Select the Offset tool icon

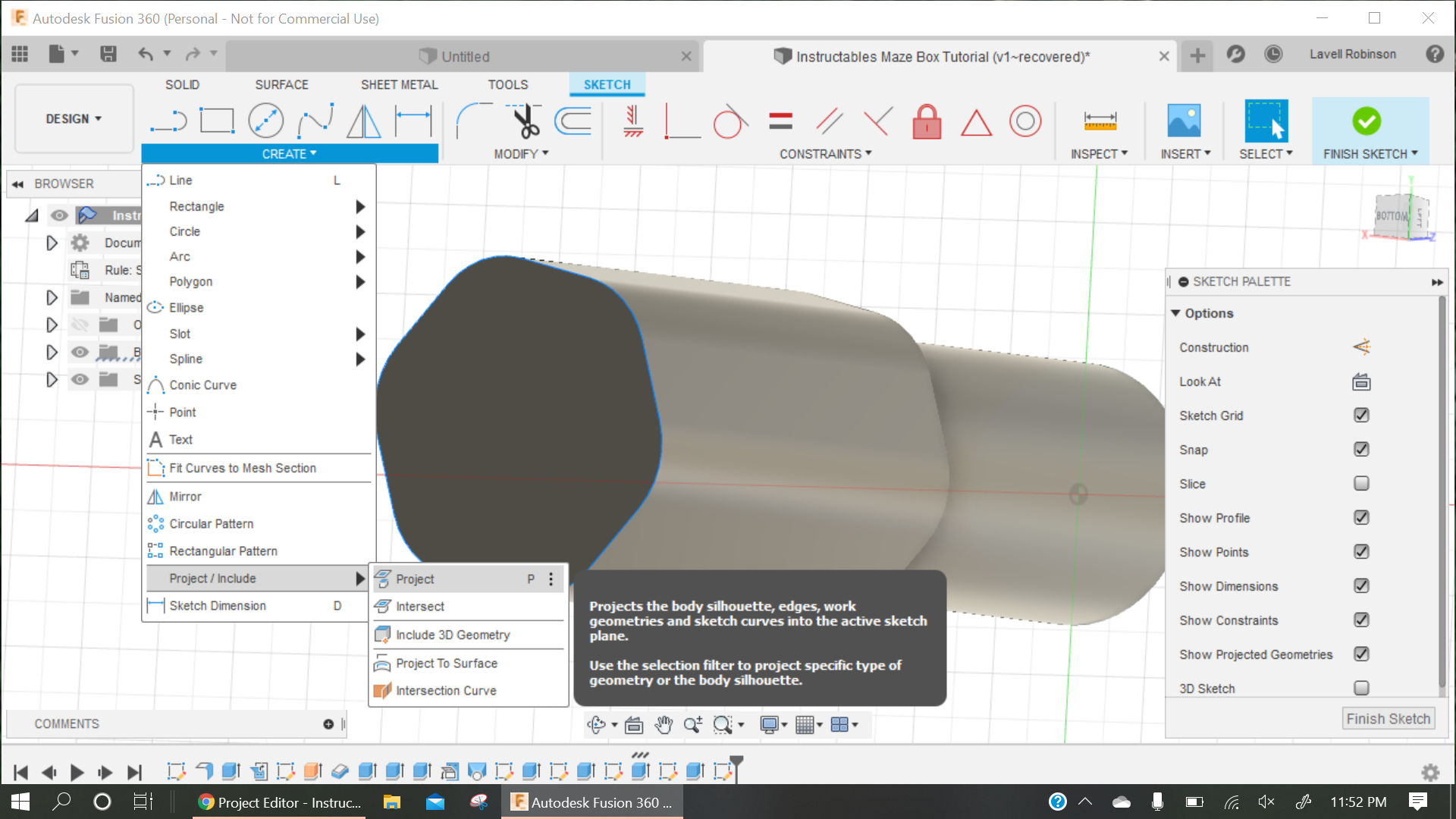(573, 121)
